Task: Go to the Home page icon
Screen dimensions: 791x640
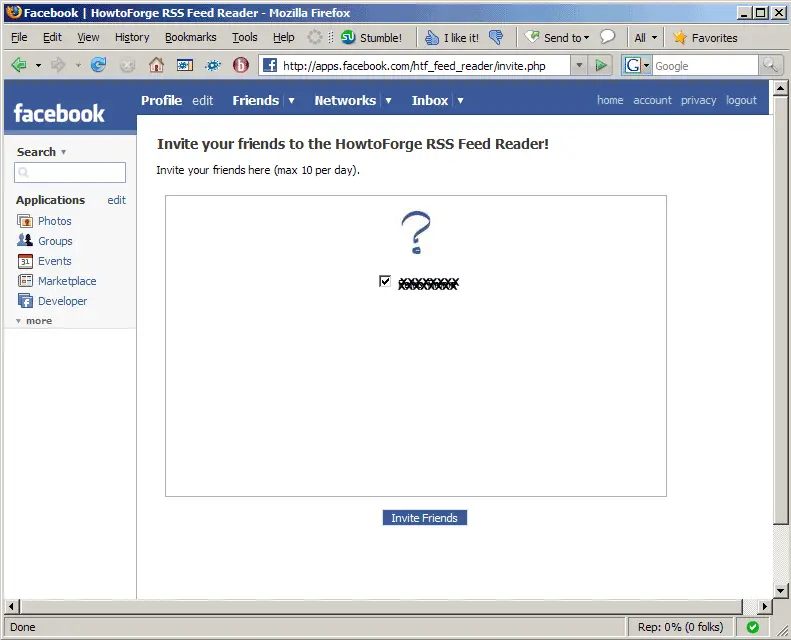Action: pos(156,65)
